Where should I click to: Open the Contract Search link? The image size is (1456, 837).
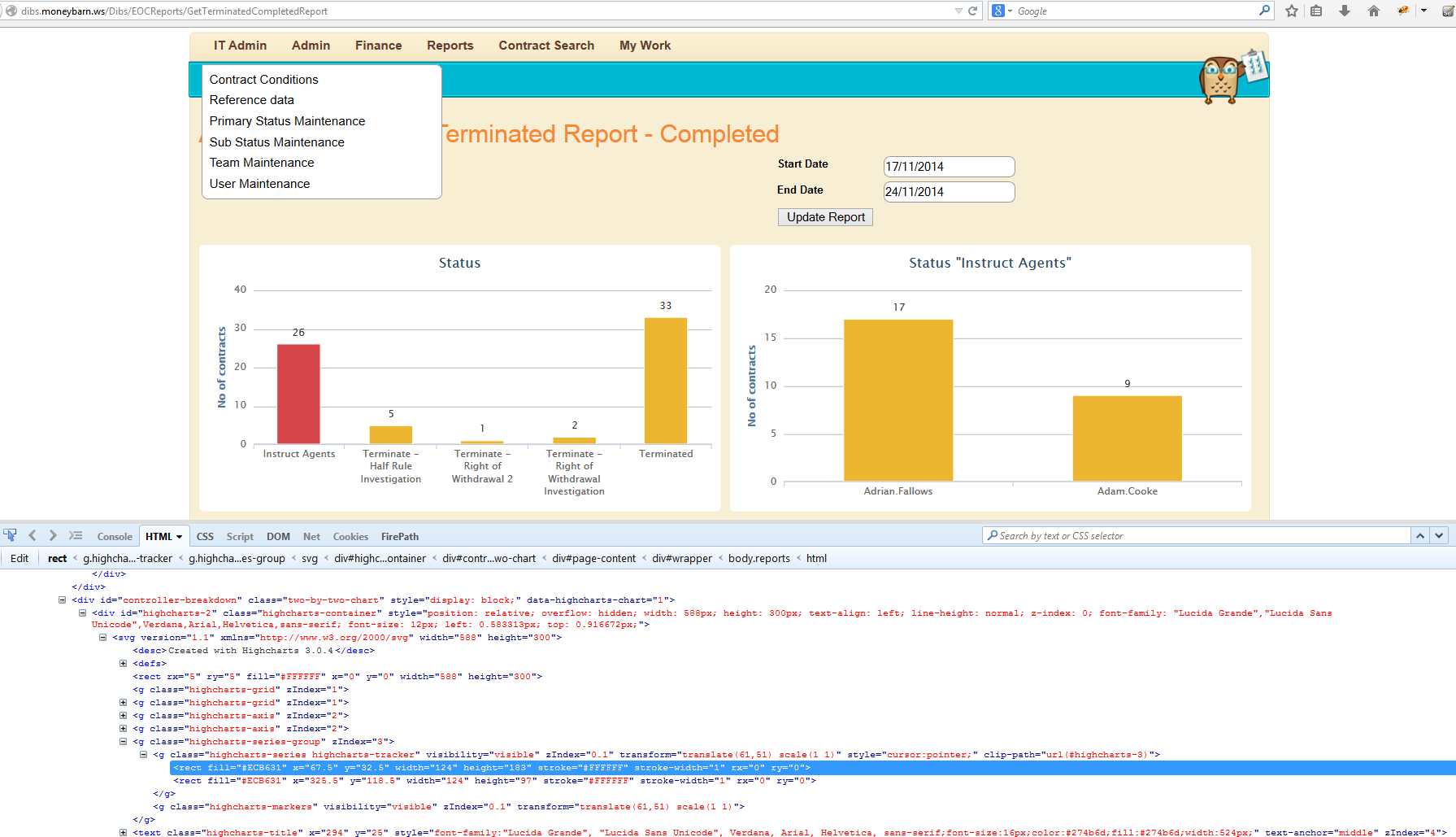(546, 46)
